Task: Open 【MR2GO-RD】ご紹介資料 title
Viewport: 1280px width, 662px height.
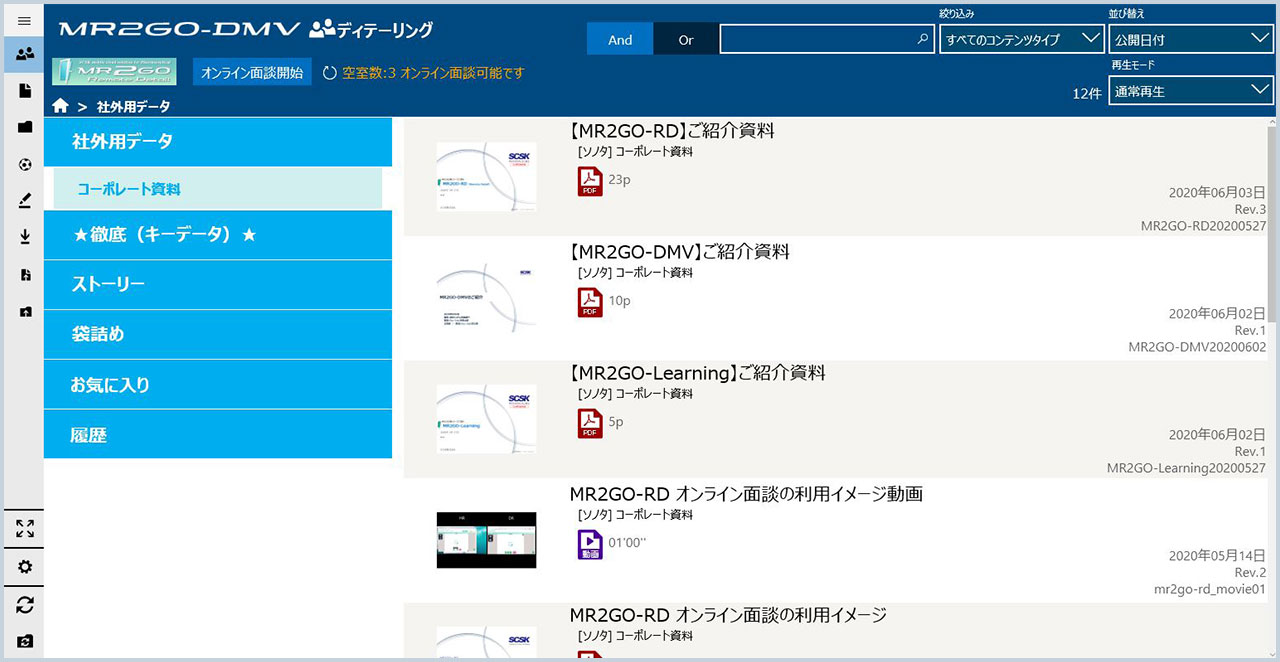Action: coord(672,131)
